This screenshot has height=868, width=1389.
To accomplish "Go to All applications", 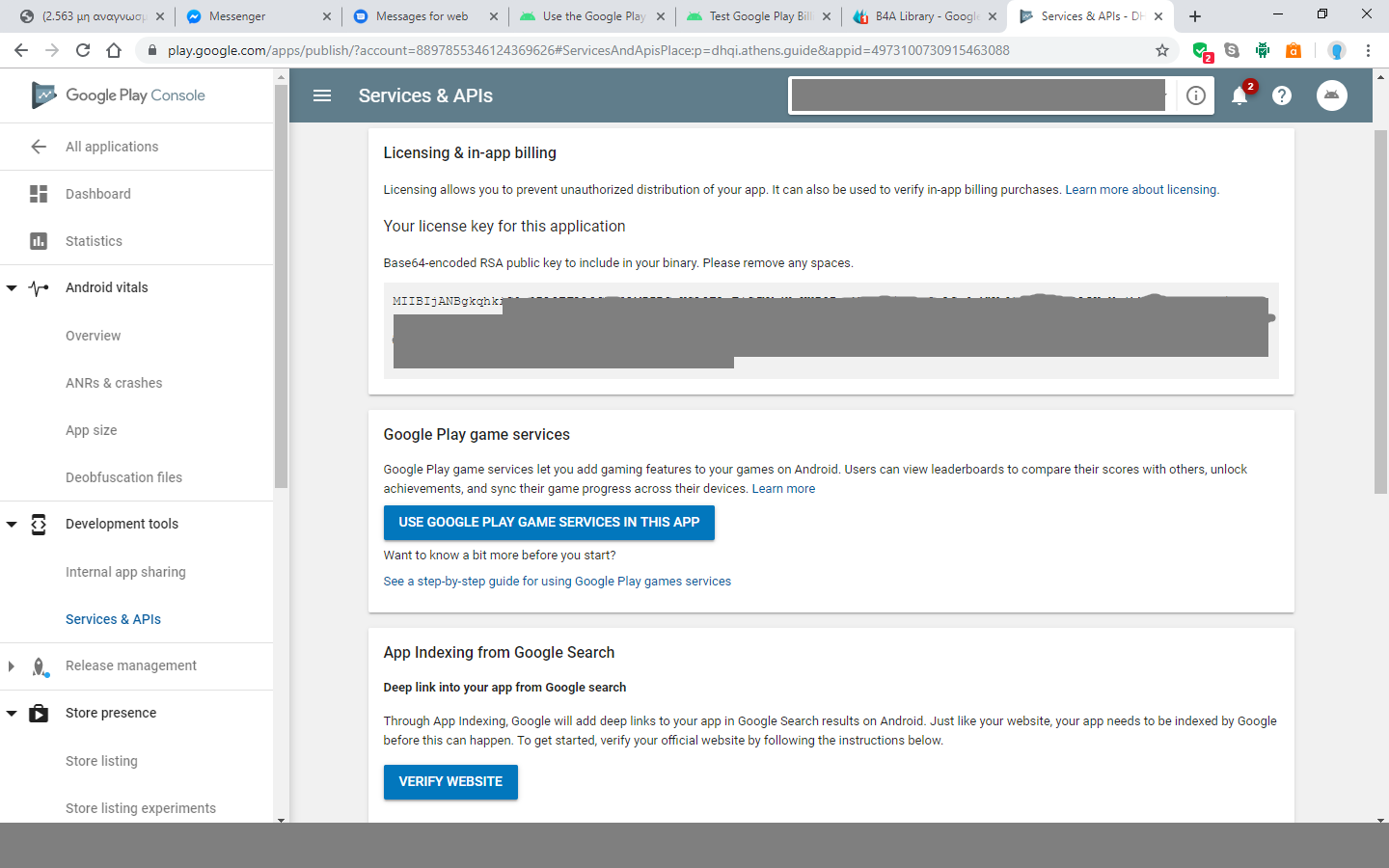I will pos(112,147).
